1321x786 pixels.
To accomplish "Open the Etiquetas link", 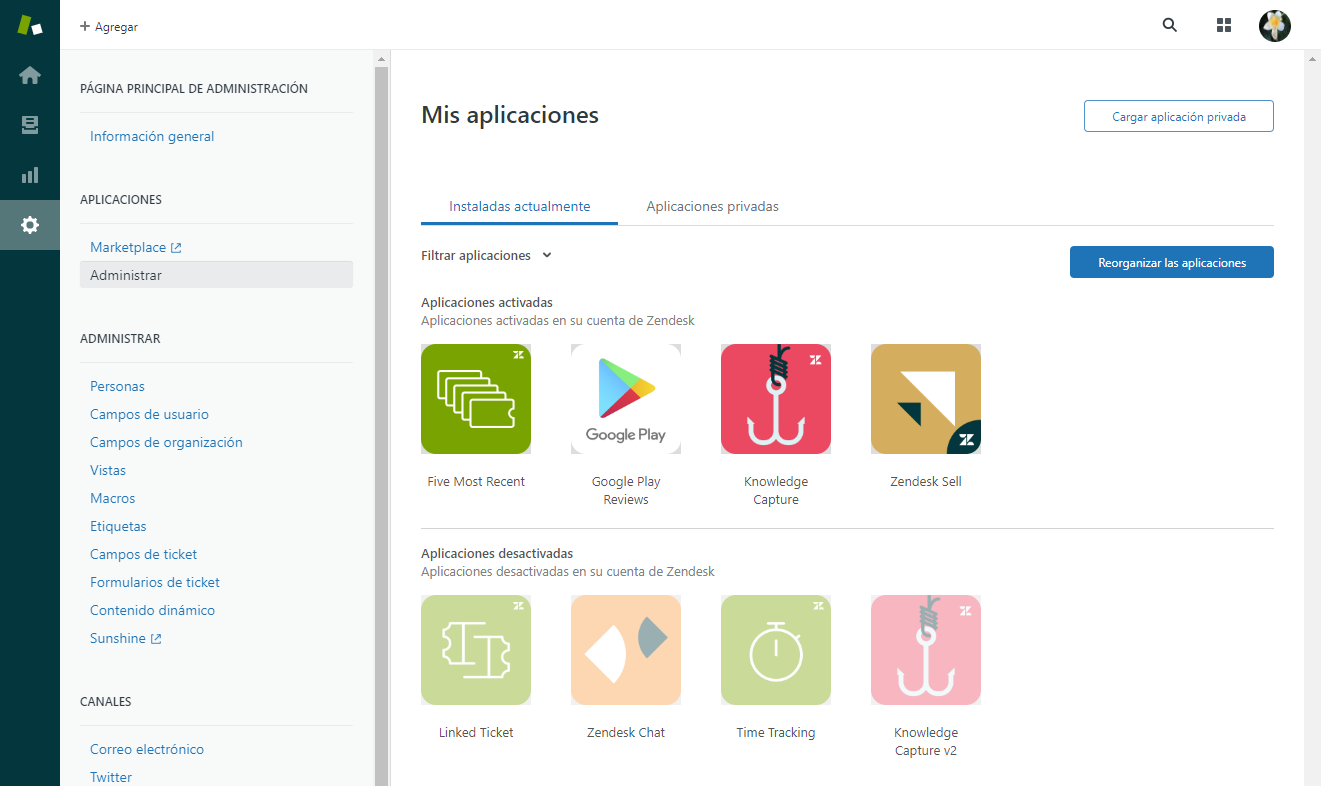I will pos(118,527).
